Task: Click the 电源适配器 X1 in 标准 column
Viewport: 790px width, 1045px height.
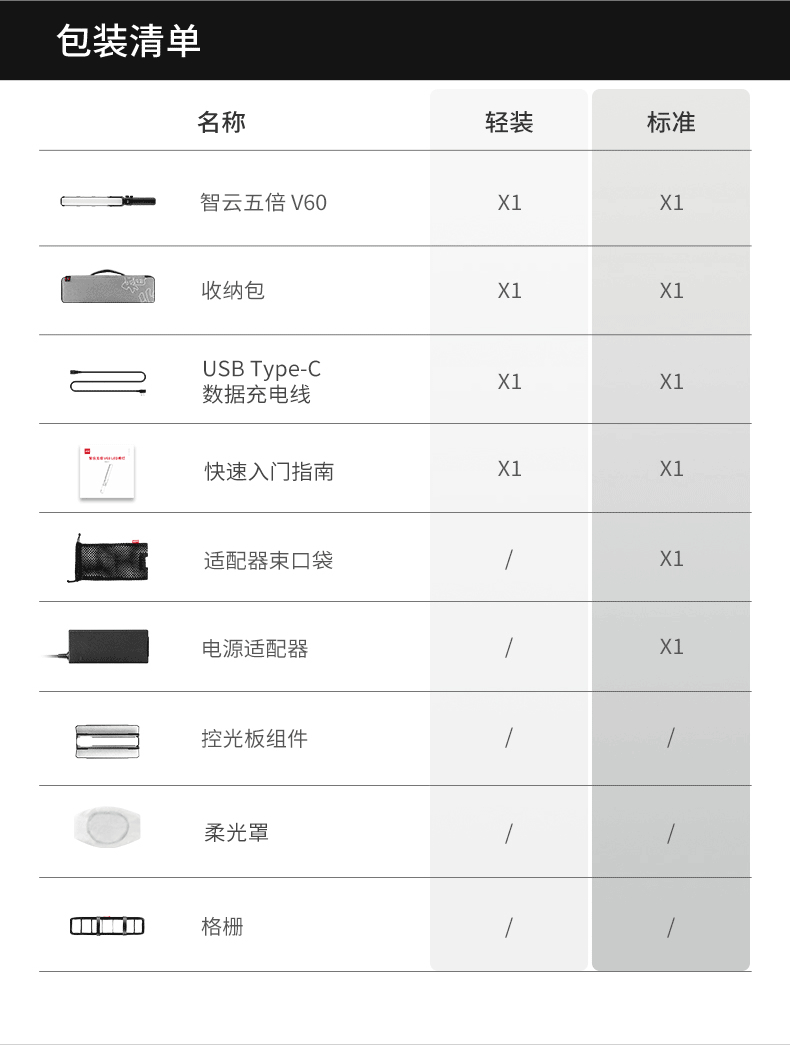Action: [671, 646]
